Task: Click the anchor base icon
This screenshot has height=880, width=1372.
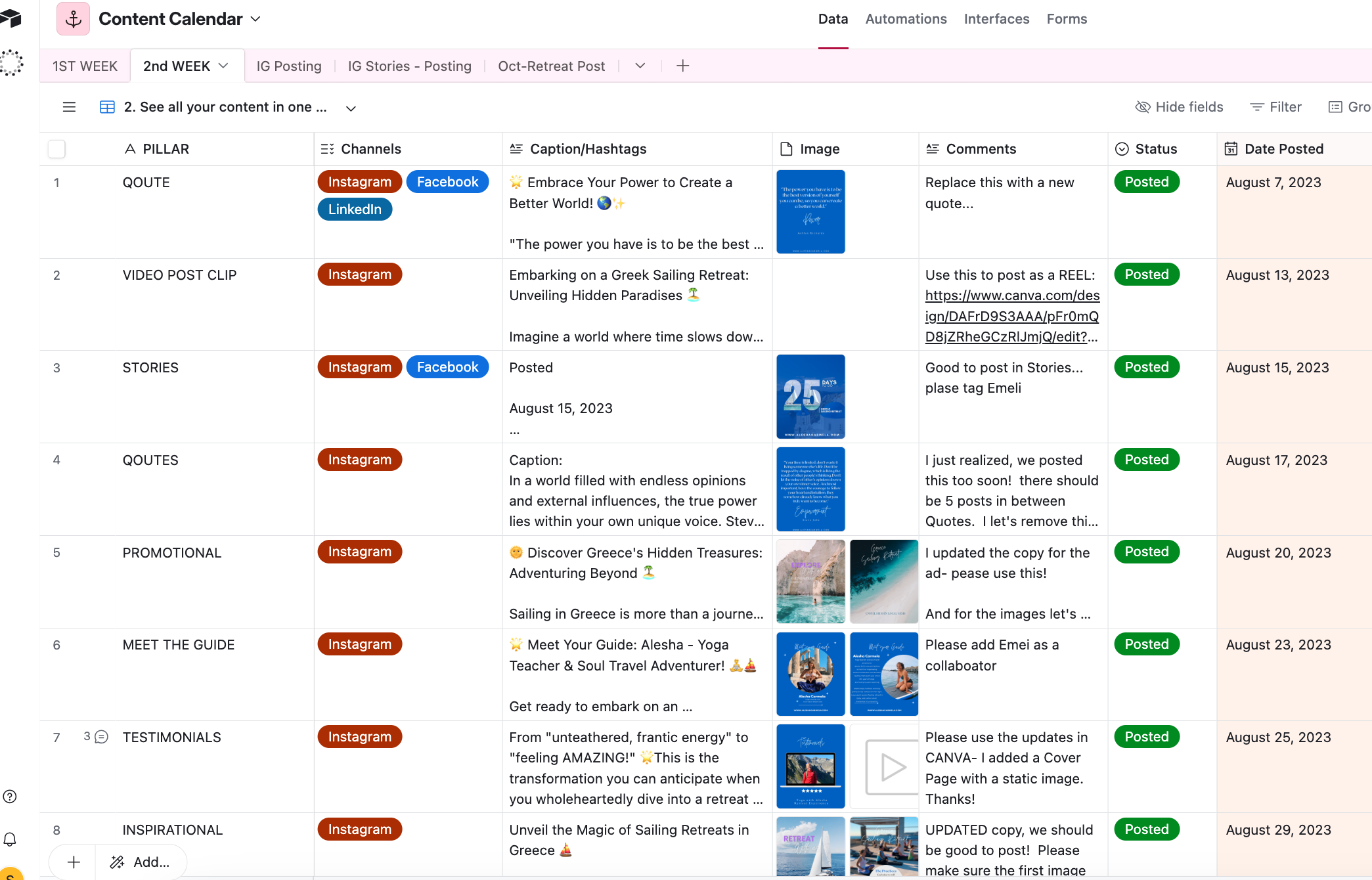Action: click(73, 19)
